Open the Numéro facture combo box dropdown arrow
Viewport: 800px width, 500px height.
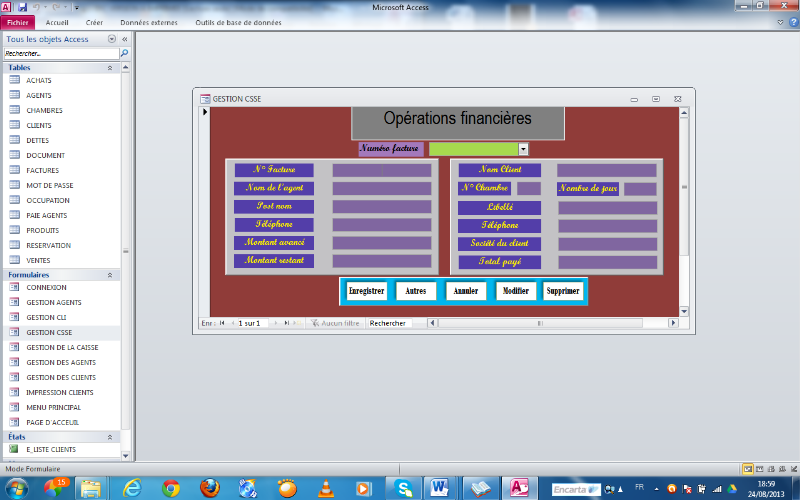(x=523, y=149)
